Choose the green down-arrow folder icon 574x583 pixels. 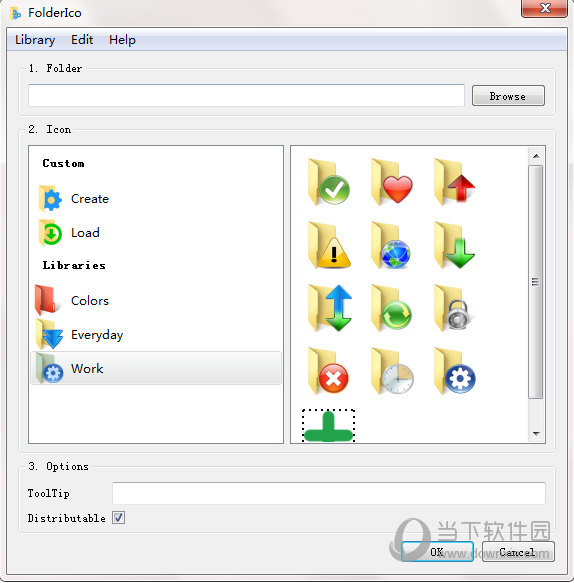click(455, 245)
